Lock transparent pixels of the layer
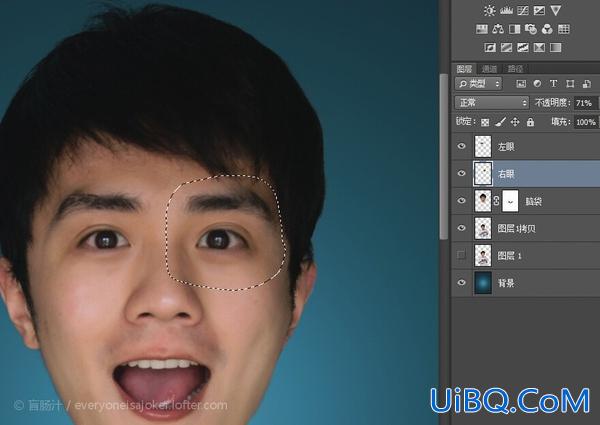This screenshot has height=425, width=600. point(485,122)
